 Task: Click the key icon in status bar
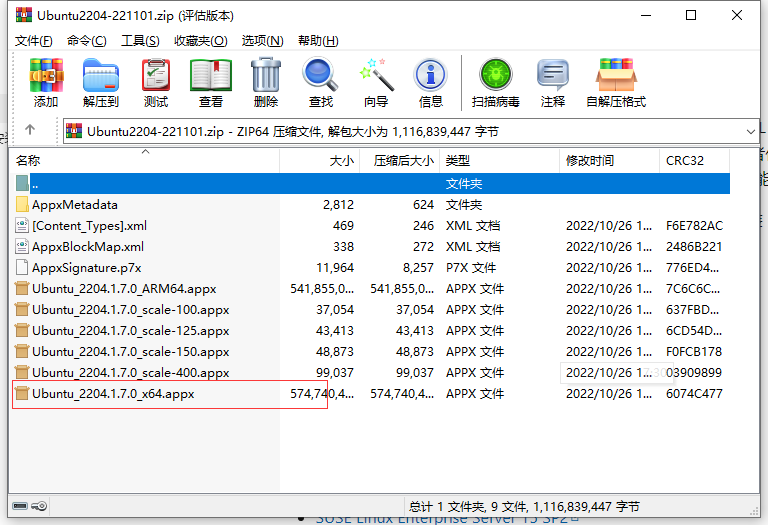pos(39,506)
